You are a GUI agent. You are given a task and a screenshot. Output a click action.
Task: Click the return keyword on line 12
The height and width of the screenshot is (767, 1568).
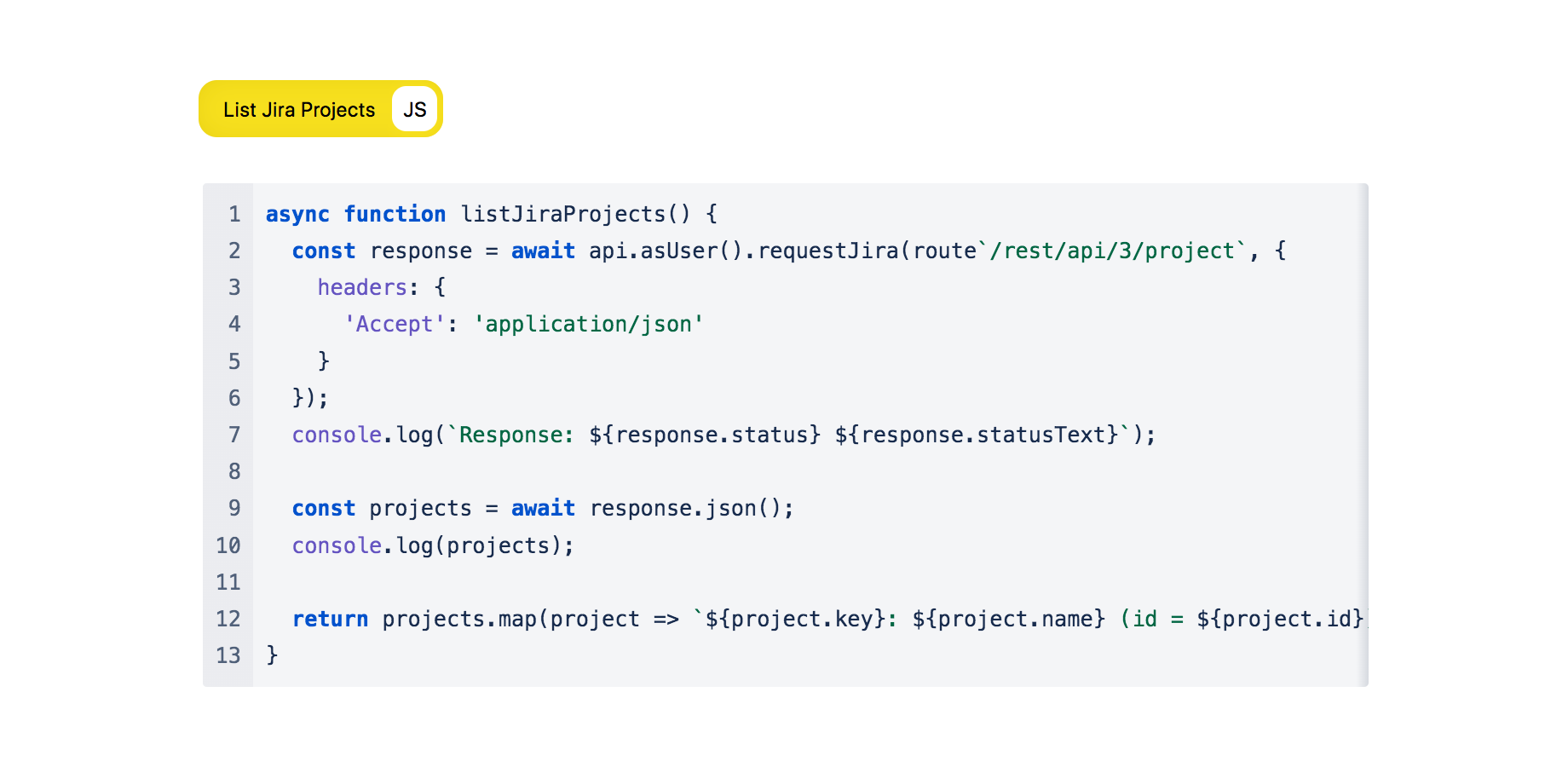click(x=331, y=619)
